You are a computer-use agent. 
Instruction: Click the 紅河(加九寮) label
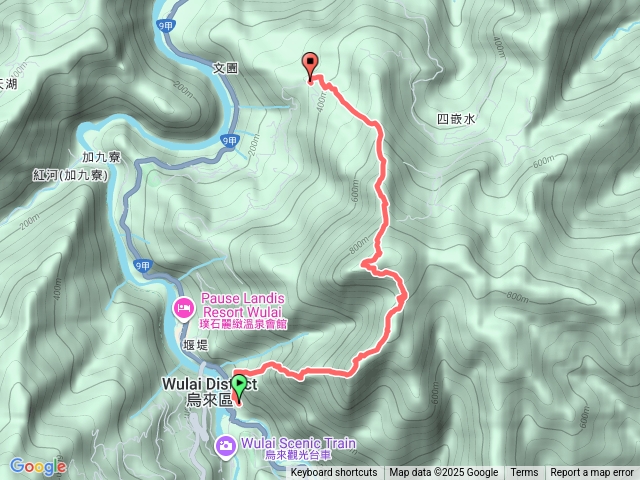(70, 176)
